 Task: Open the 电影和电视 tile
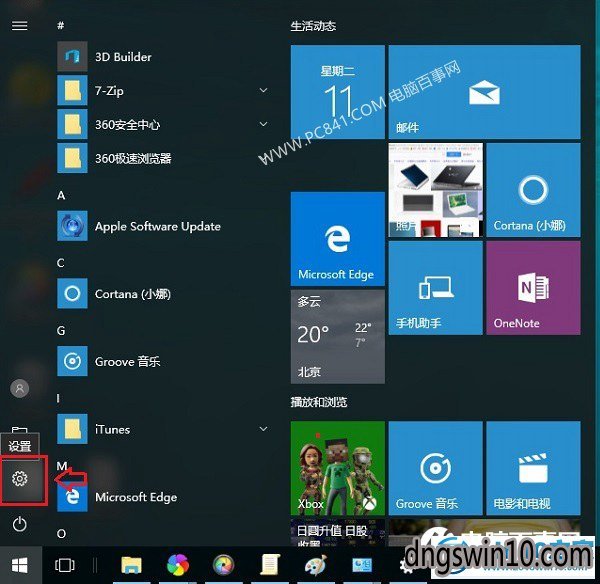tap(533, 468)
